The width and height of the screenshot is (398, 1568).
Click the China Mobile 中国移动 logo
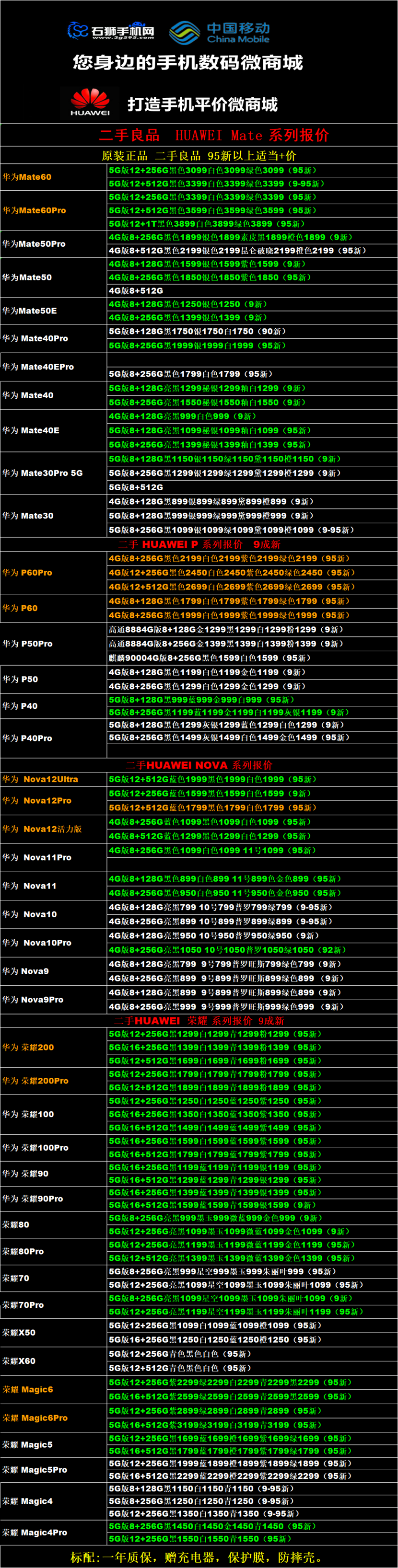[219, 32]
